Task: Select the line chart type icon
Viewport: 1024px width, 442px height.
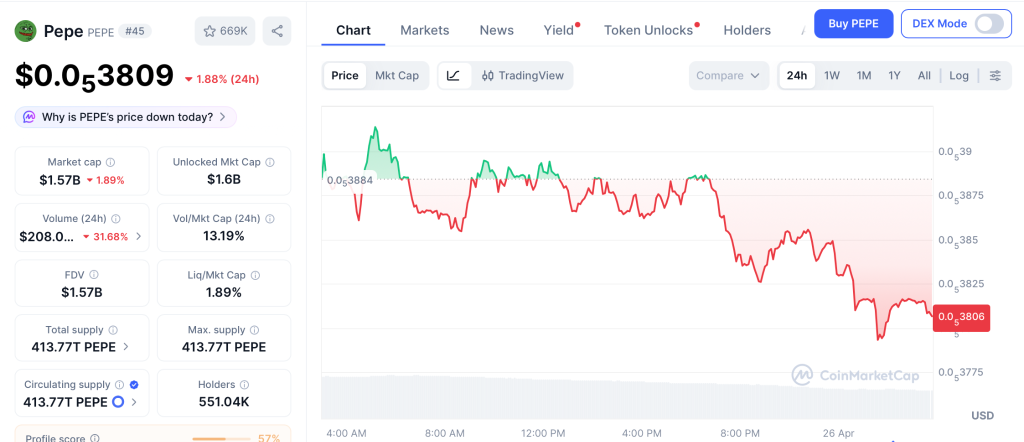Action: pos(453,75)
